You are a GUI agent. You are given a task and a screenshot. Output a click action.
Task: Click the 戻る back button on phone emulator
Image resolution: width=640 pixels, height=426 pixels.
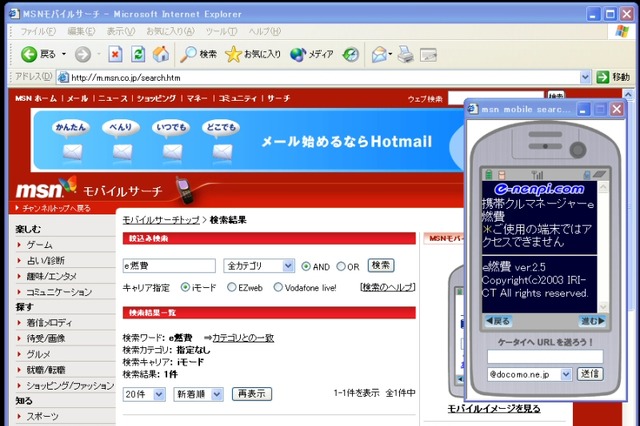click(498, 321)
